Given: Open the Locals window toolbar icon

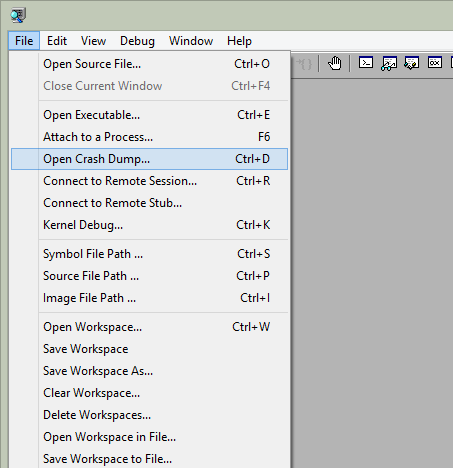Looking at the screenshot, I should 412,63.
